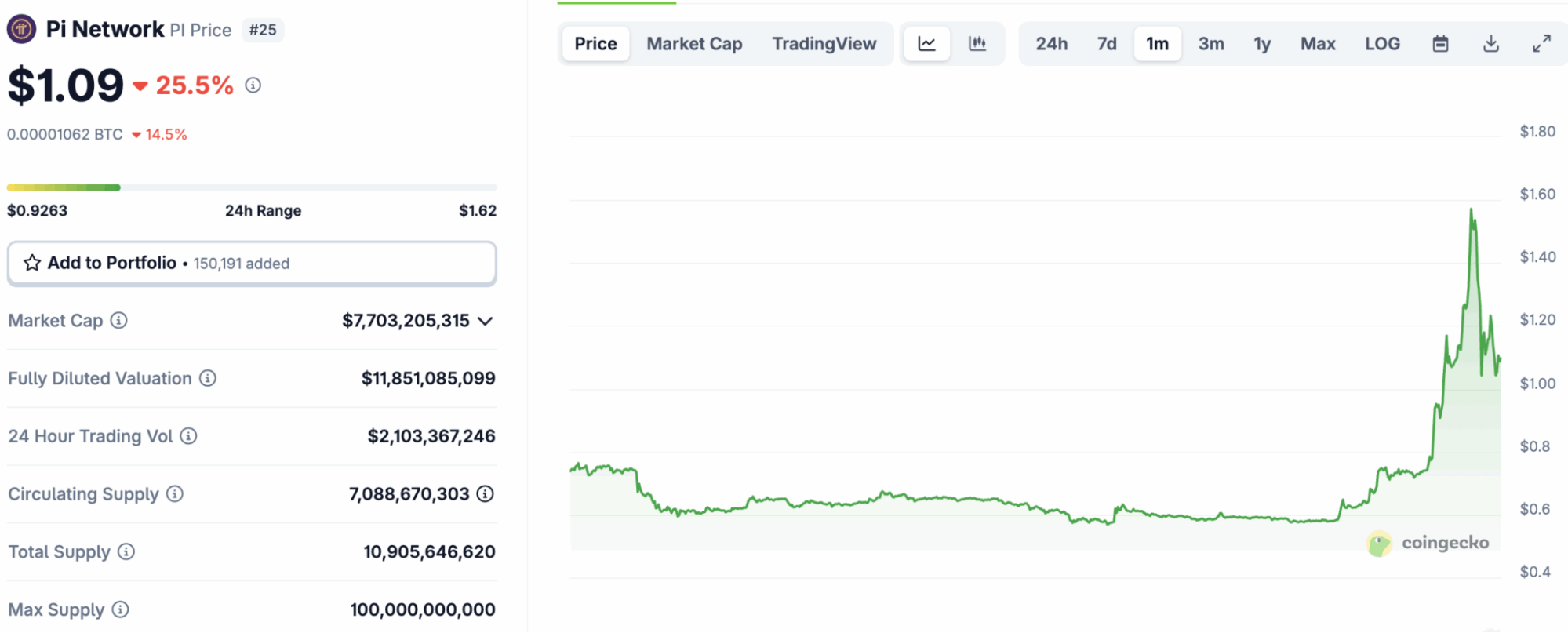Expand the Market Cap value chevron

486,321
